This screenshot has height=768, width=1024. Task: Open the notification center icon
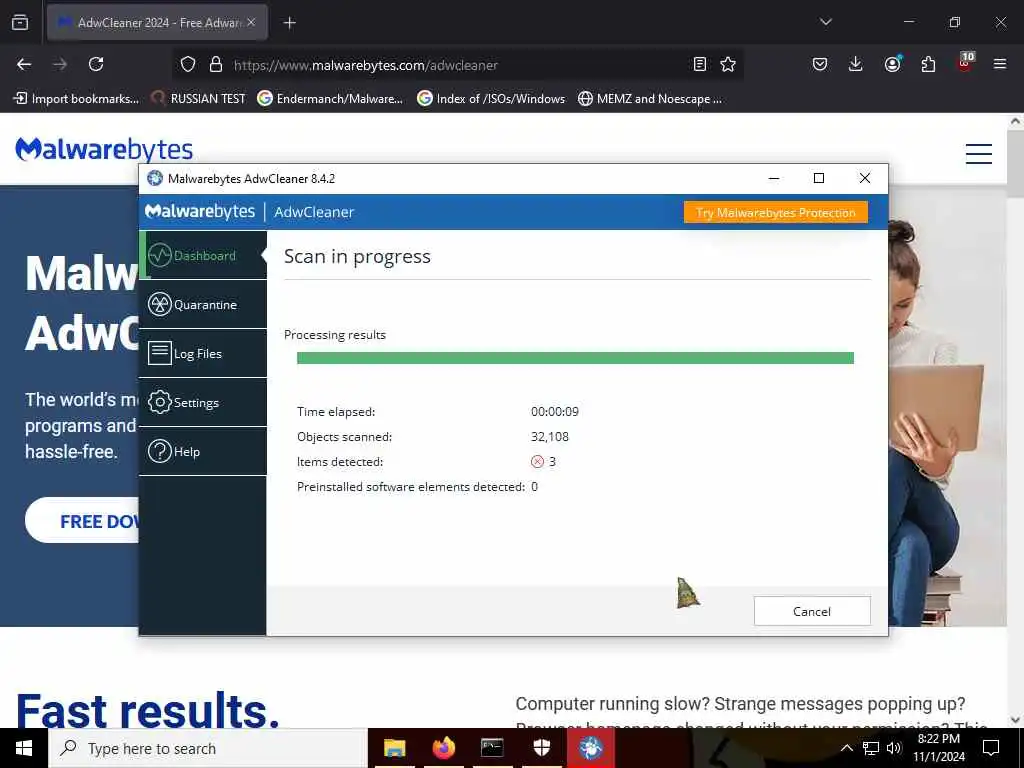click(991, 748)
